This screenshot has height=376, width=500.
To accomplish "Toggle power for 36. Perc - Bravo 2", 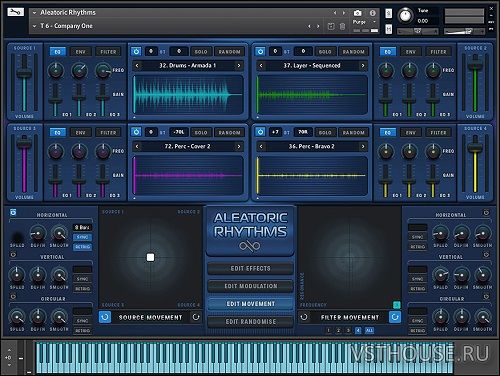I will coord(260,132).
